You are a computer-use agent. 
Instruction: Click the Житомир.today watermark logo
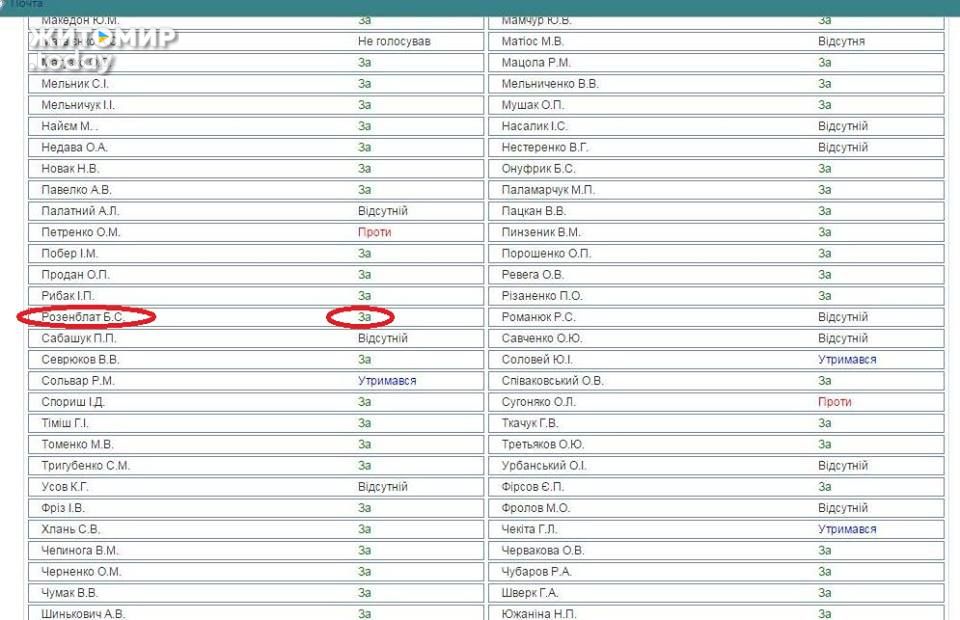100,48
